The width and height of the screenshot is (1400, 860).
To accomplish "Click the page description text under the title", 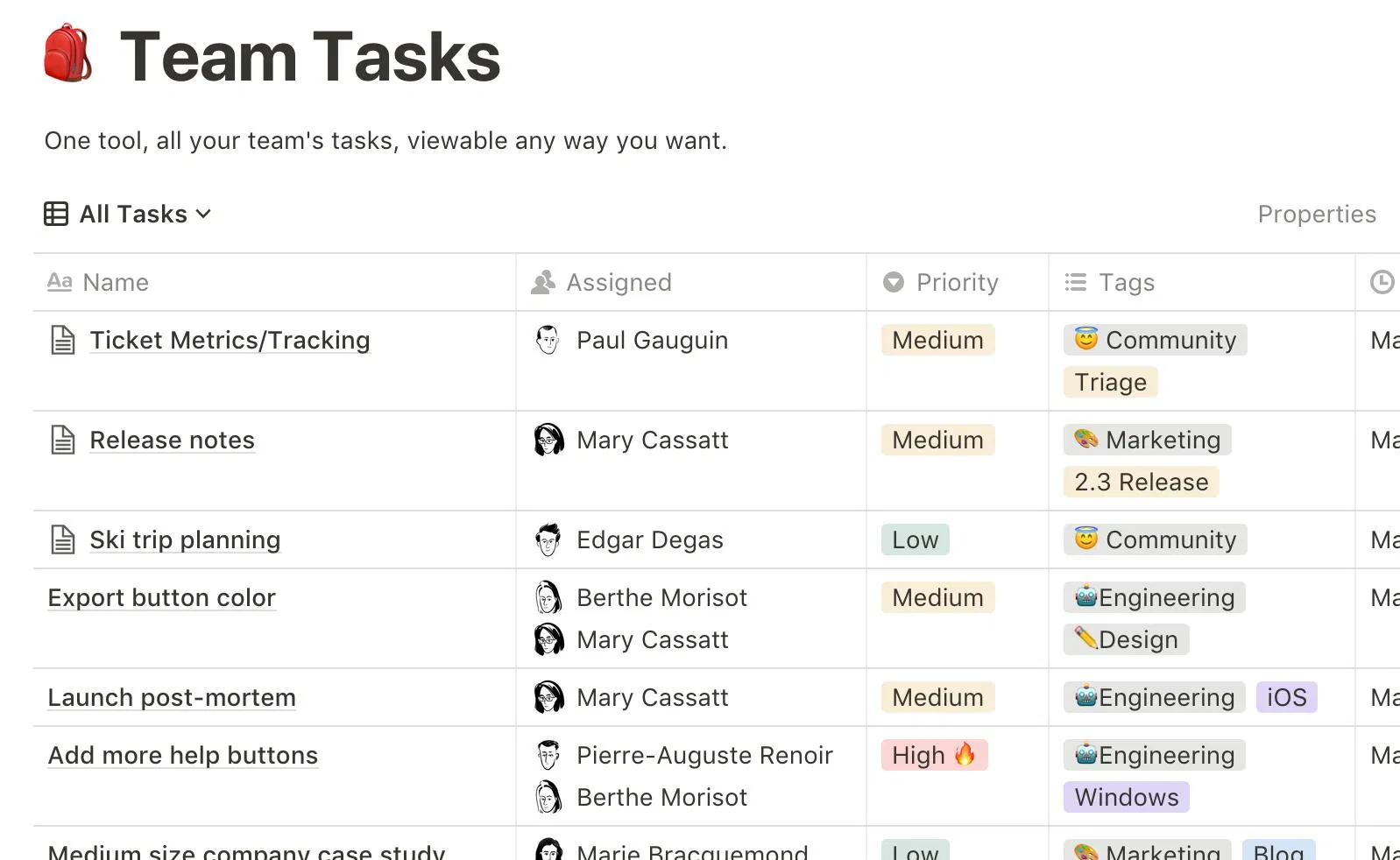I will tap(385, 140).
